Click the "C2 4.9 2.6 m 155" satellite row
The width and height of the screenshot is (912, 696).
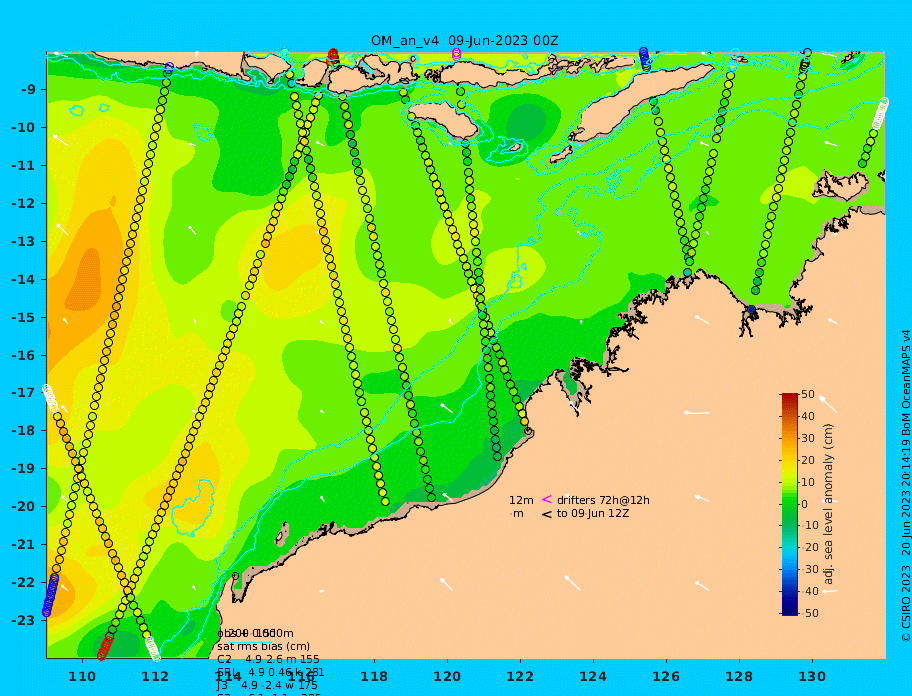[268, 659]
